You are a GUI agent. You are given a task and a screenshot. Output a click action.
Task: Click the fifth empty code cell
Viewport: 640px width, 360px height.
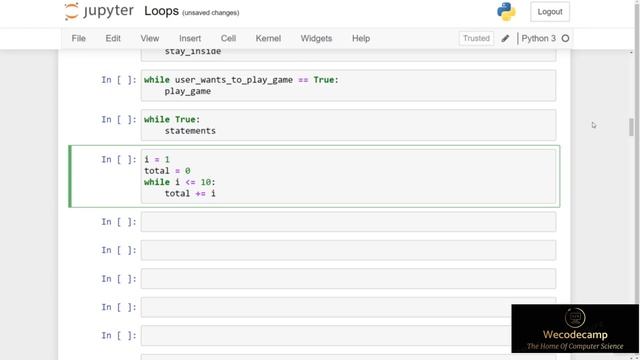click(348, 336)
